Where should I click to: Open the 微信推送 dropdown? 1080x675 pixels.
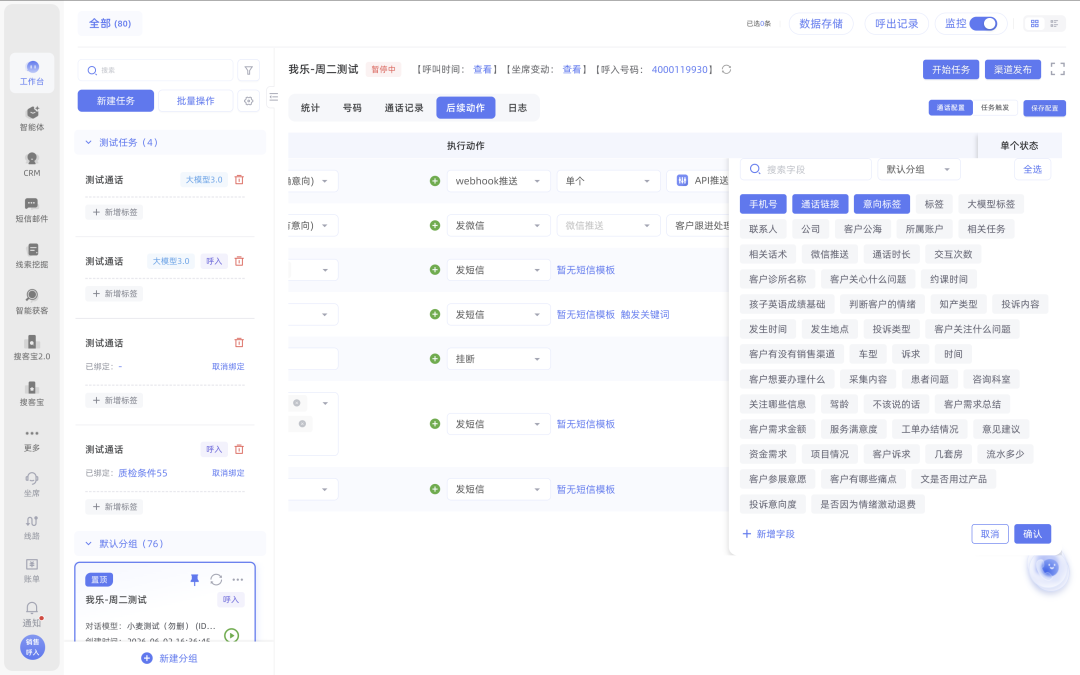click(x=608, y=226)
